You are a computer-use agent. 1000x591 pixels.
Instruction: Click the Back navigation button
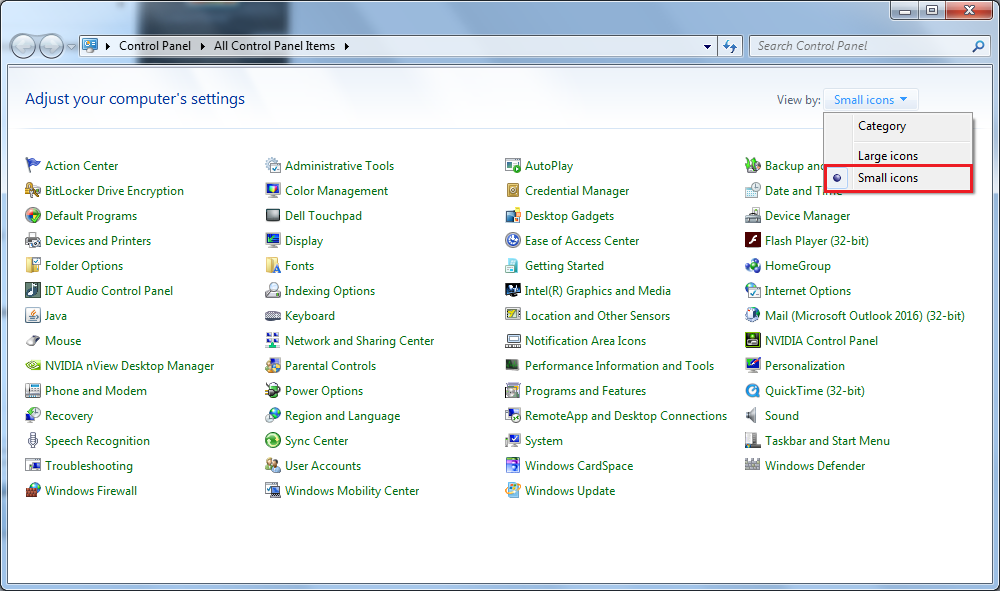pyautogui.click(x=24, y=47)
